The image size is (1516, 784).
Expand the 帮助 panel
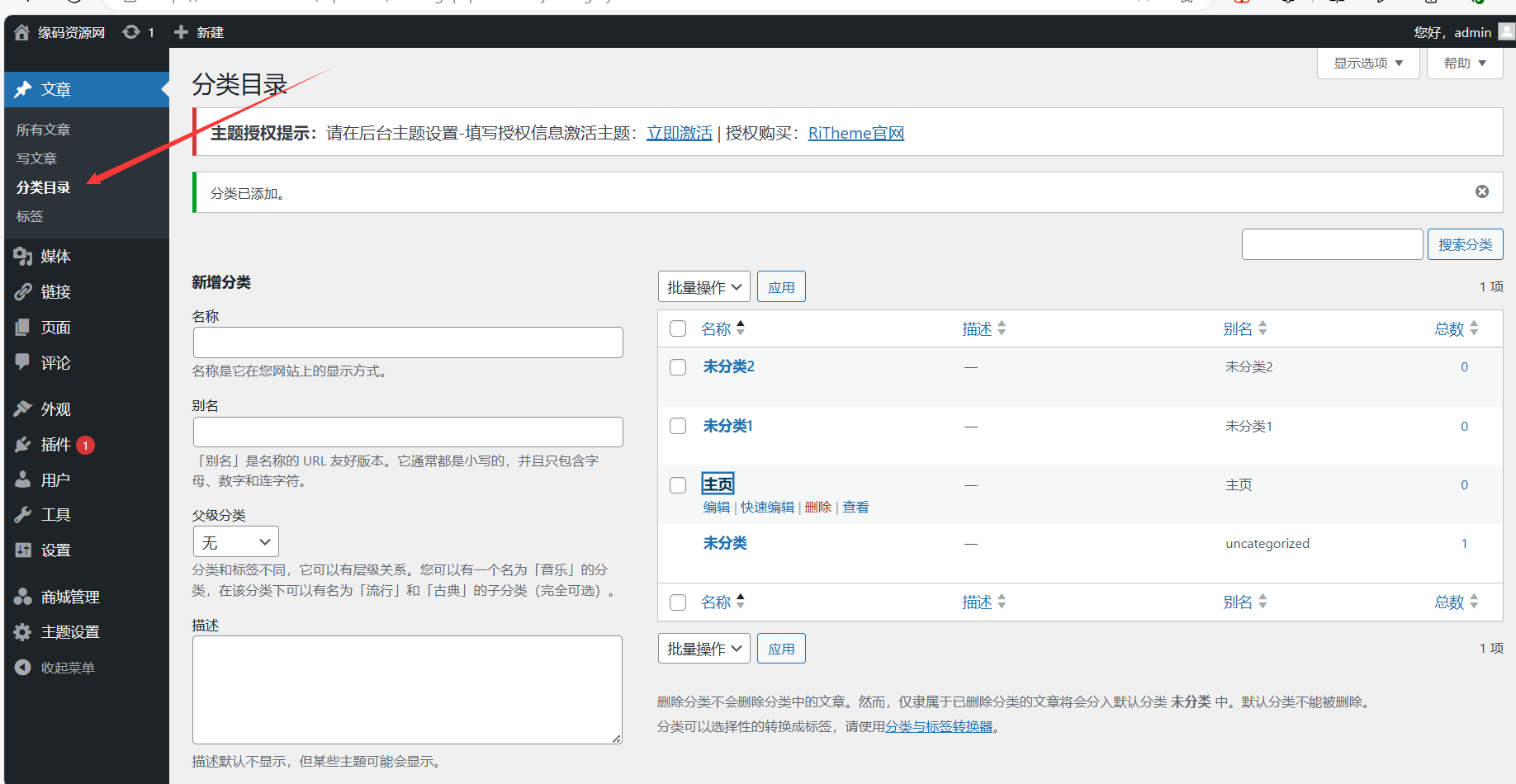tap(1465, 64)
